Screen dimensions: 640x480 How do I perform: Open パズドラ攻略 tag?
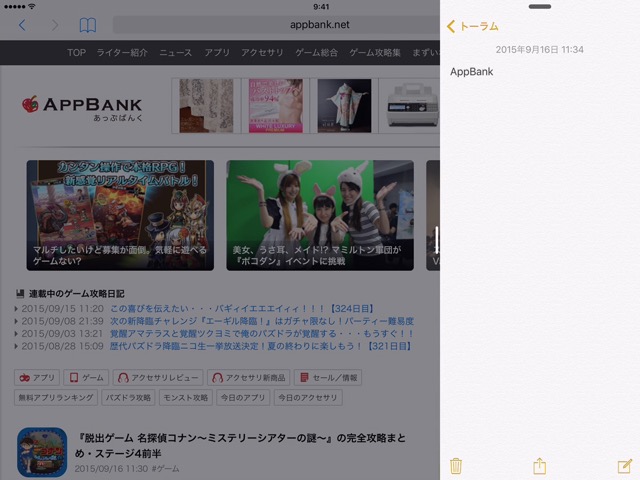(x=129, y=398)
